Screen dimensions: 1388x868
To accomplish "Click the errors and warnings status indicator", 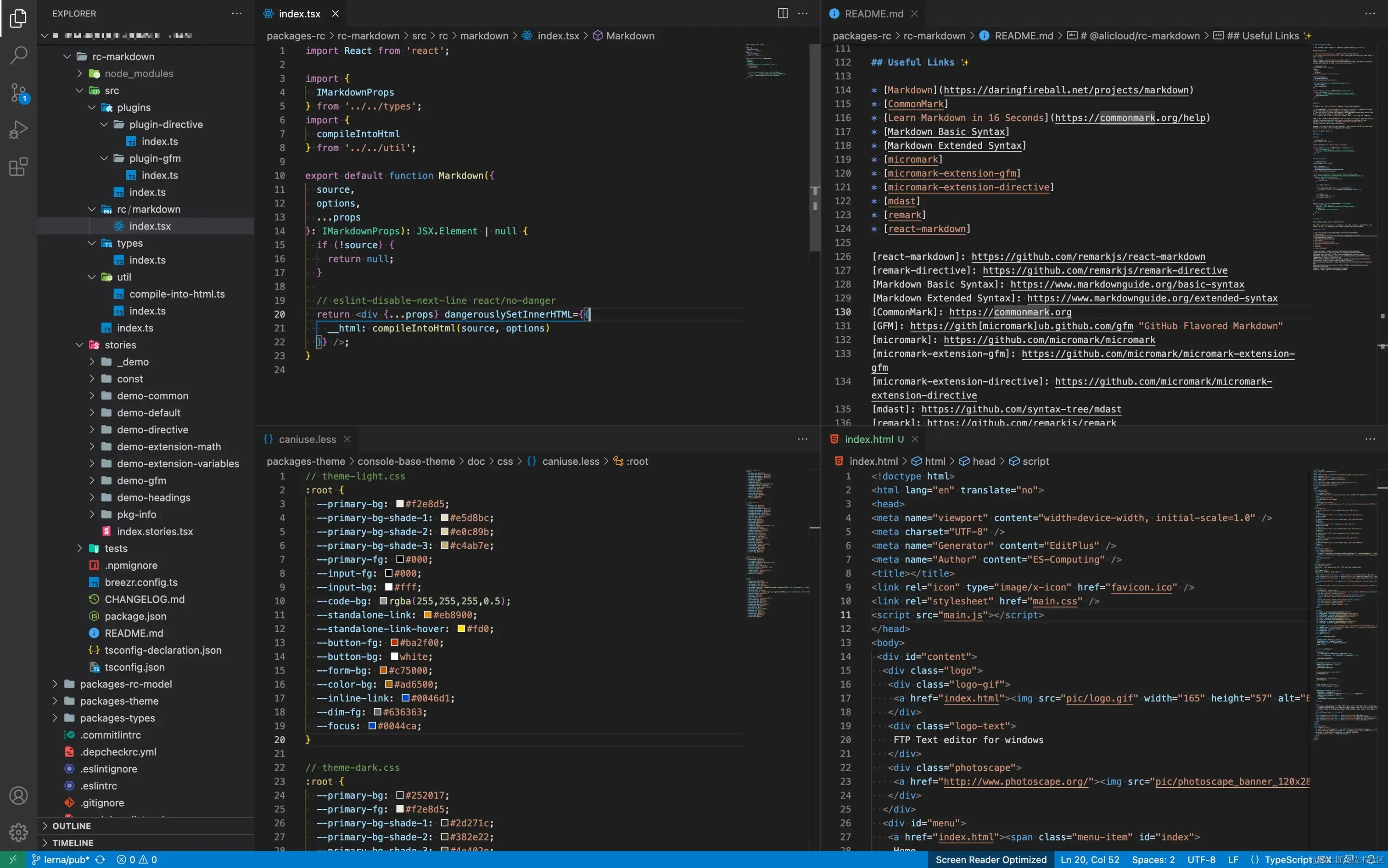I will [137, 859].
